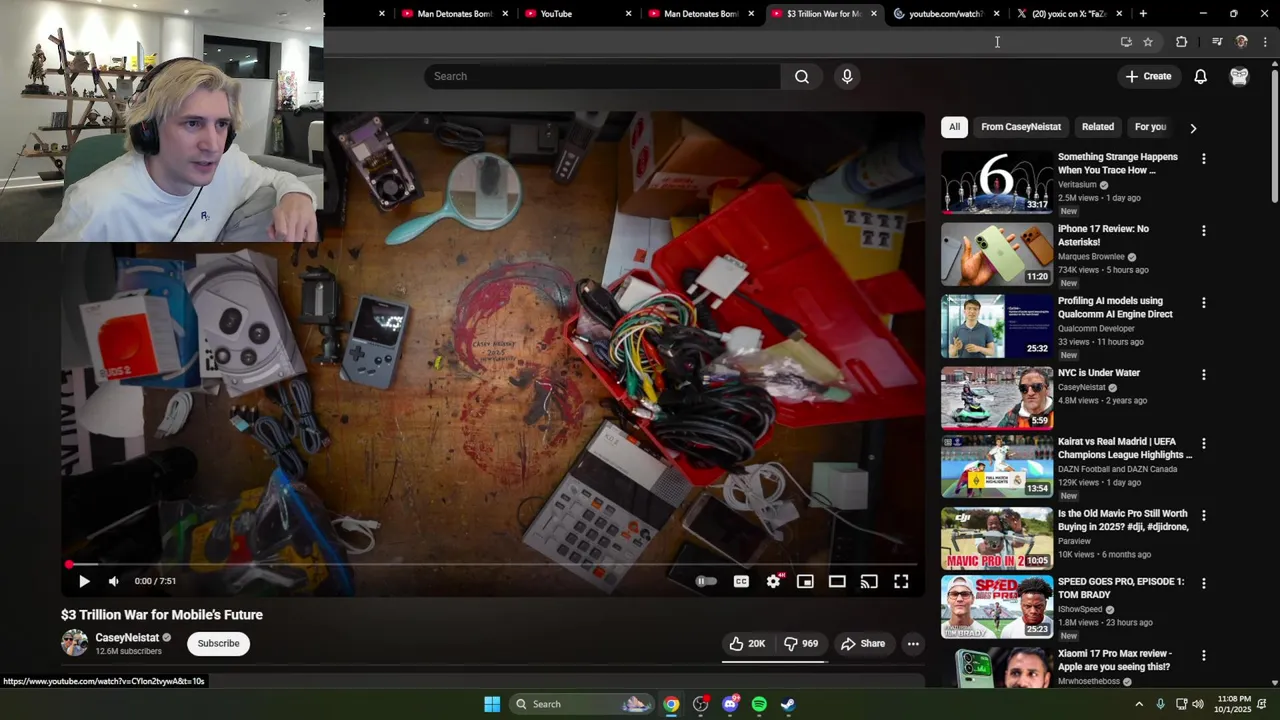
Task: Open menu for NYC is Under Water
Action: 1204,375
